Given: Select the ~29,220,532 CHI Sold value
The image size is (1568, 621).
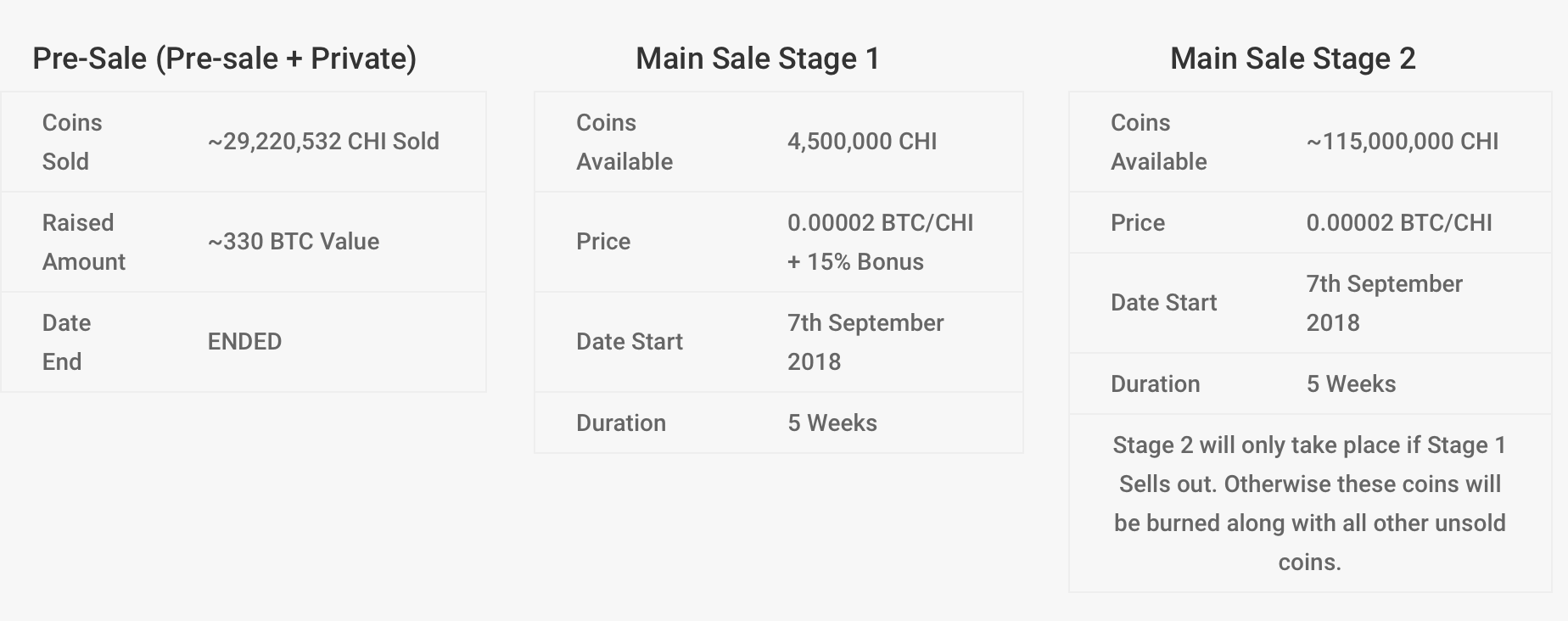Looking at the screenshot, I should [x=323, y=142].
